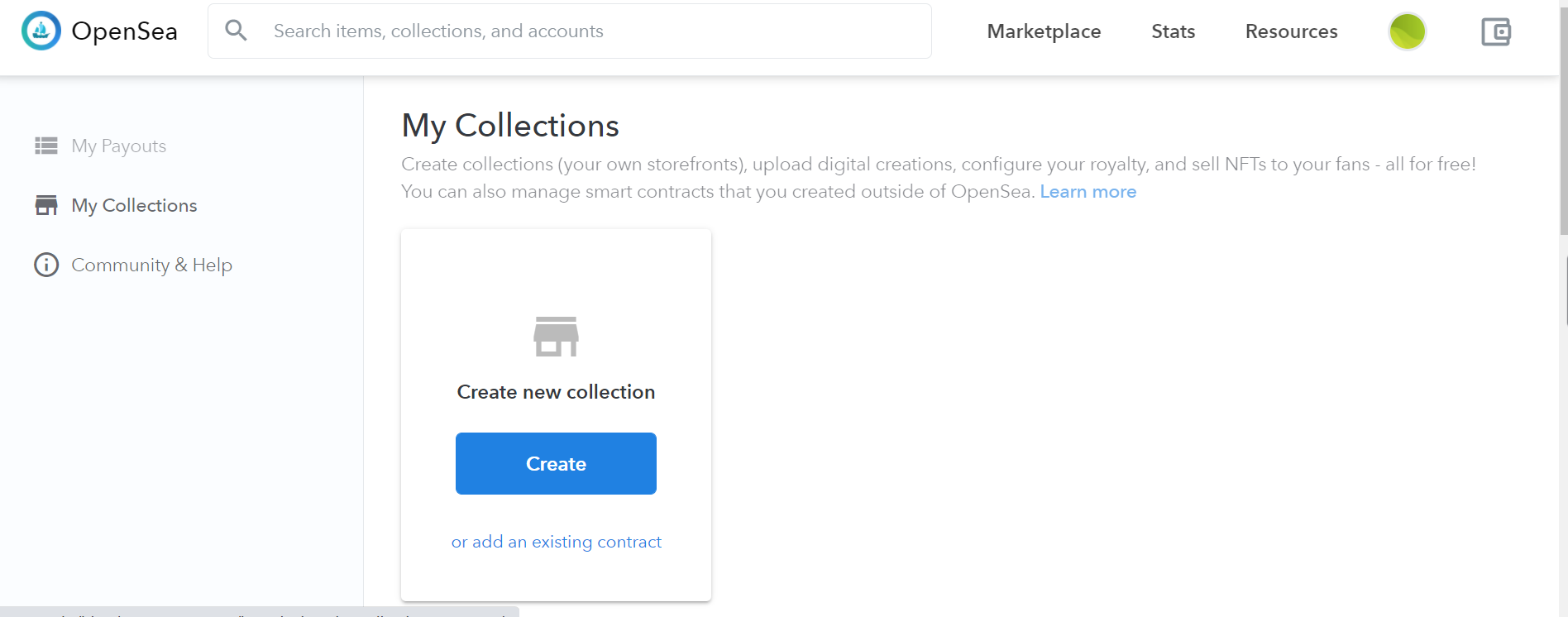Open the Resources menu
Screen dimensions: 1568x617
[1291, 31]
